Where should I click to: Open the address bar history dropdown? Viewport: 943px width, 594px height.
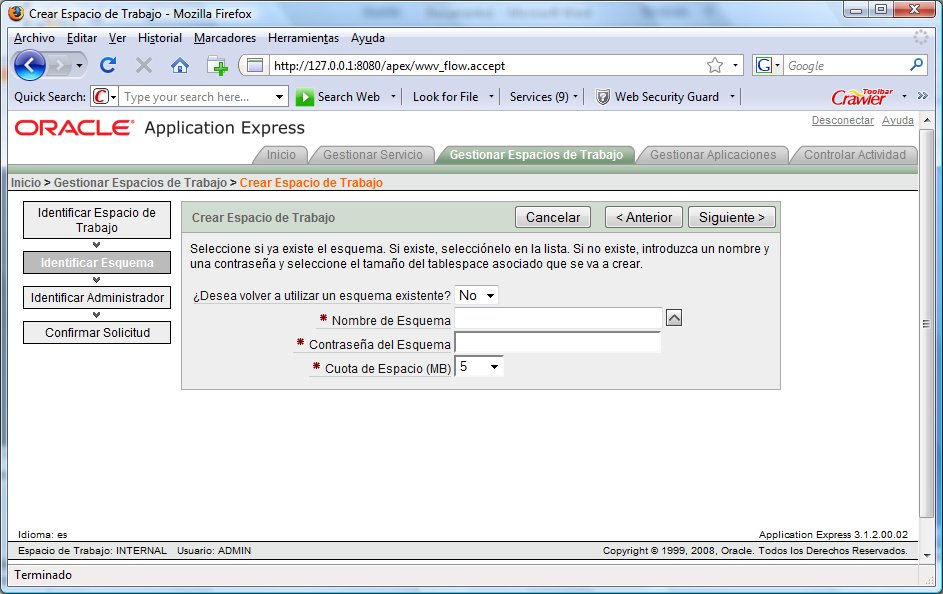[735, 65]
